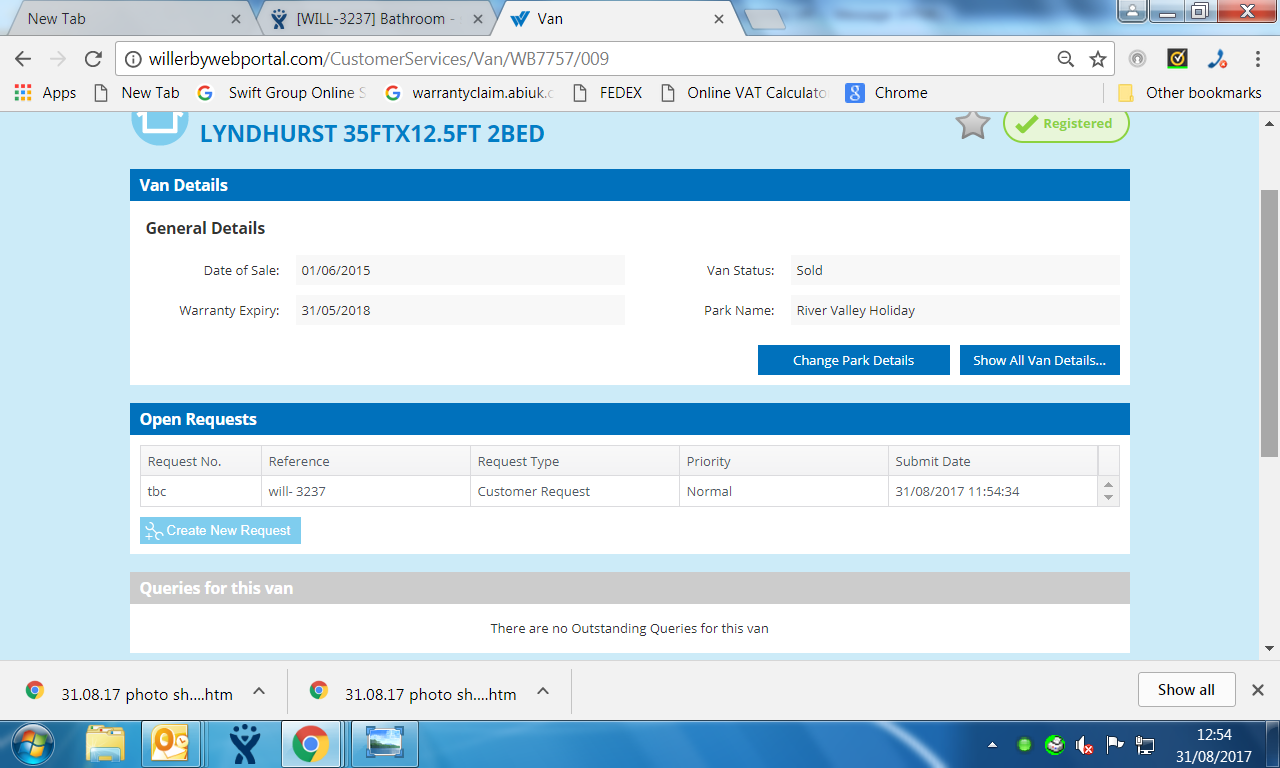Screen dimensions: 1280x768
Task: Click Change Park Details button
Action: click(x=853, y=360)
